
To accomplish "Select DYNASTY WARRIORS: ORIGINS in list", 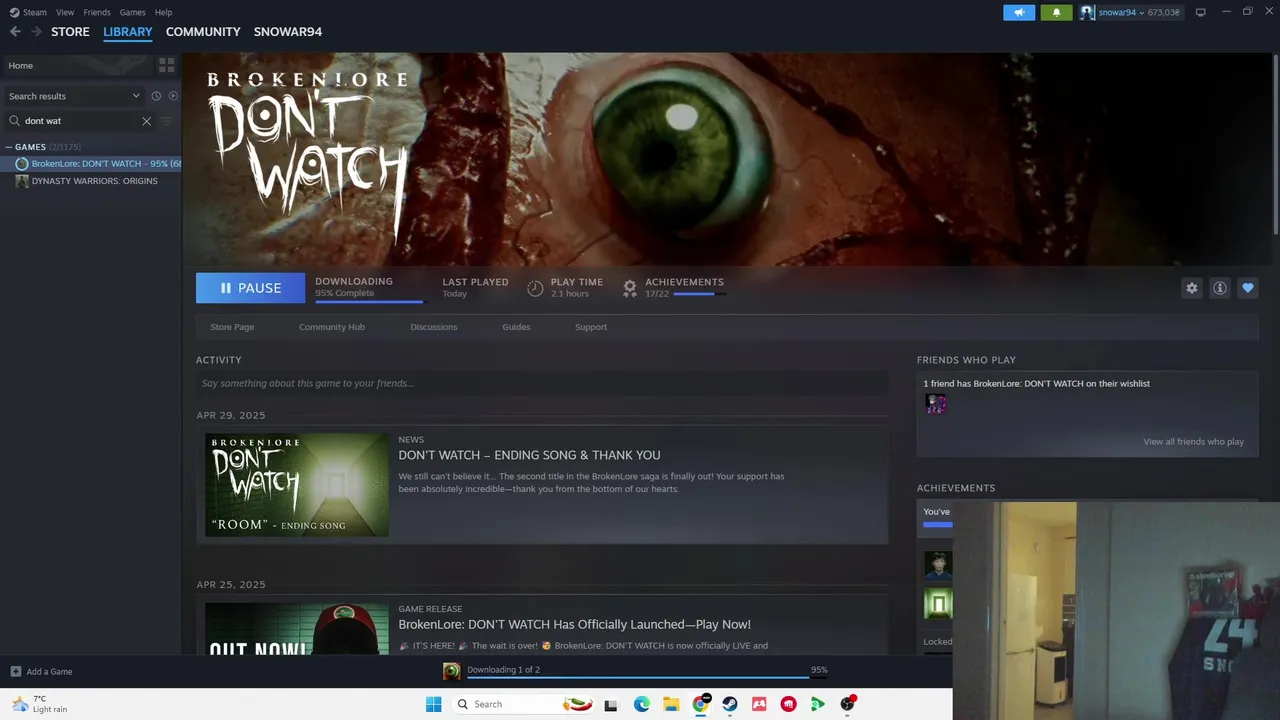I will pyautogui.click(x=94, y=181).
